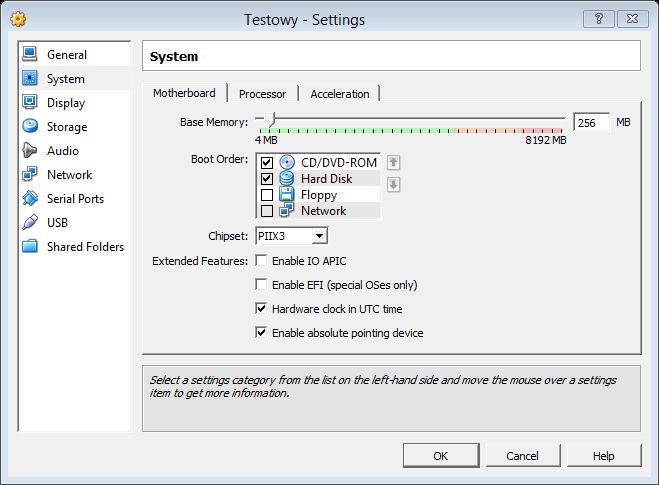Viewport: 659px width, 485px height.
Task: Enable EFI (special OSes only) checkbox
Action: [x=261, y=285]
